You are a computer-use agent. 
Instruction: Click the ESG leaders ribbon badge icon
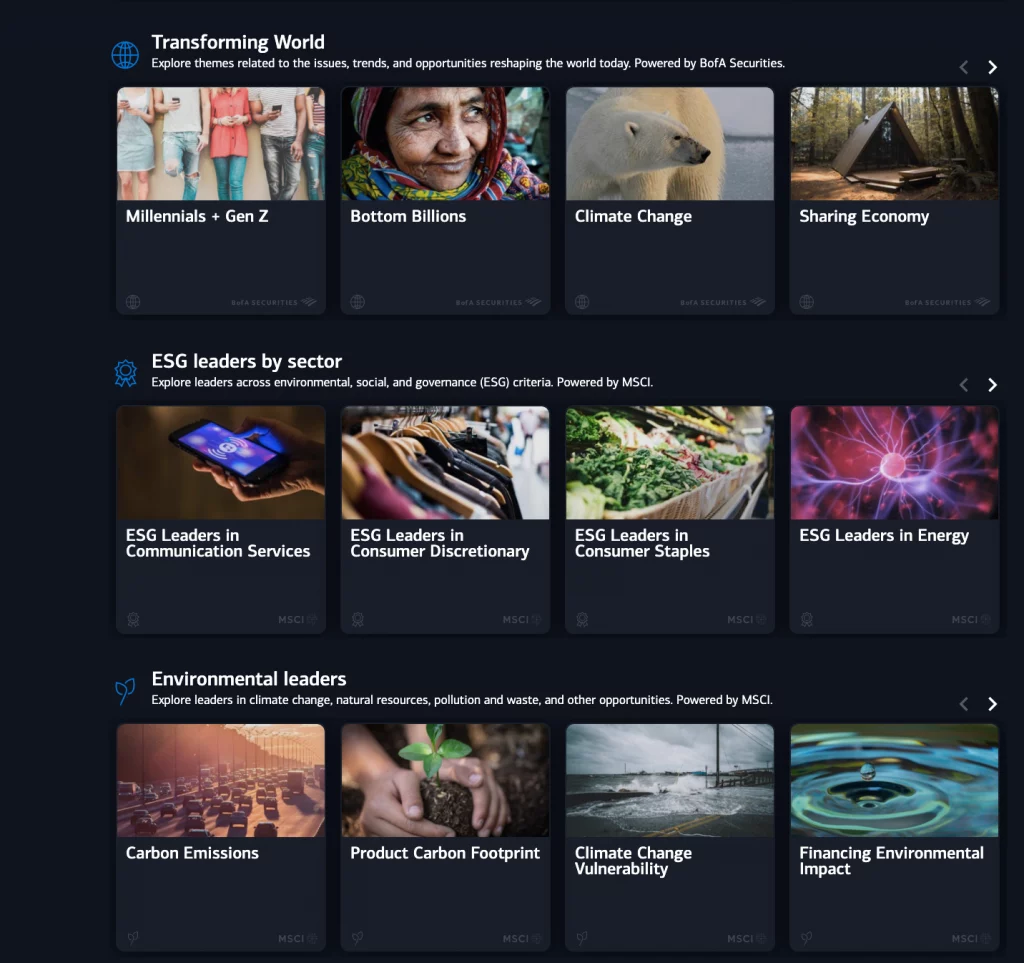click(125, 373)
